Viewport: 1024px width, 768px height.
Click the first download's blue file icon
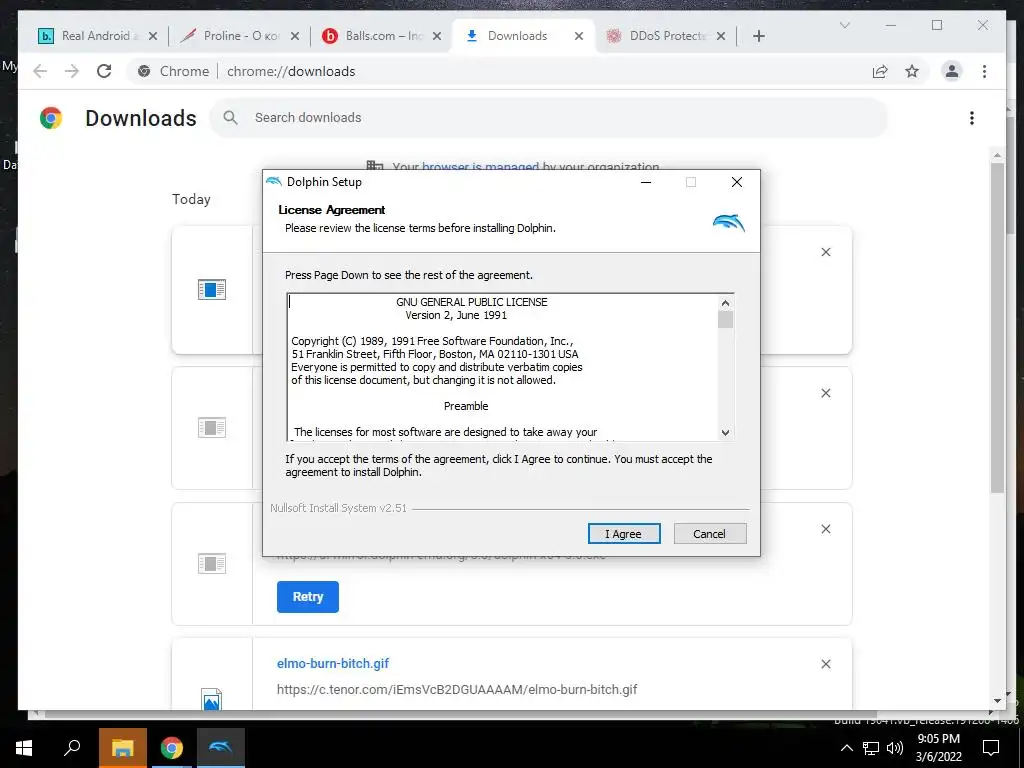pyautogui.click(x=212, y=289)
